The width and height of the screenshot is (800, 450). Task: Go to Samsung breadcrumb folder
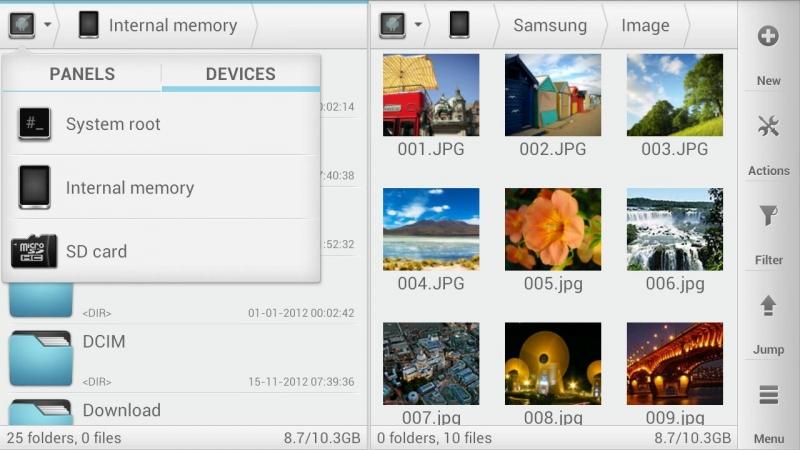pos(549,25)
